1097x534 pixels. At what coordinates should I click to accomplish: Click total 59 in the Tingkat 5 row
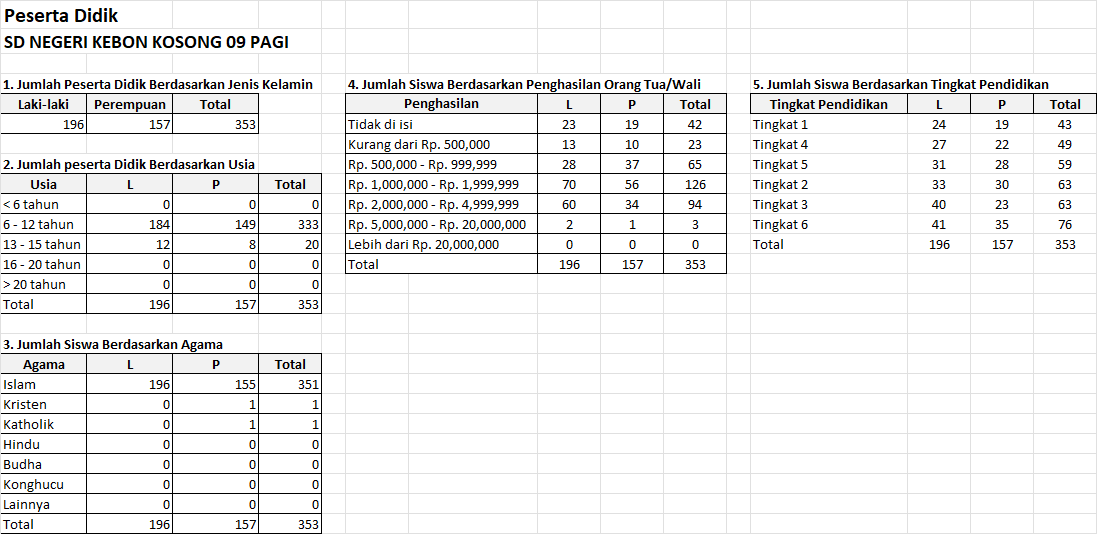click(1066, 164)
